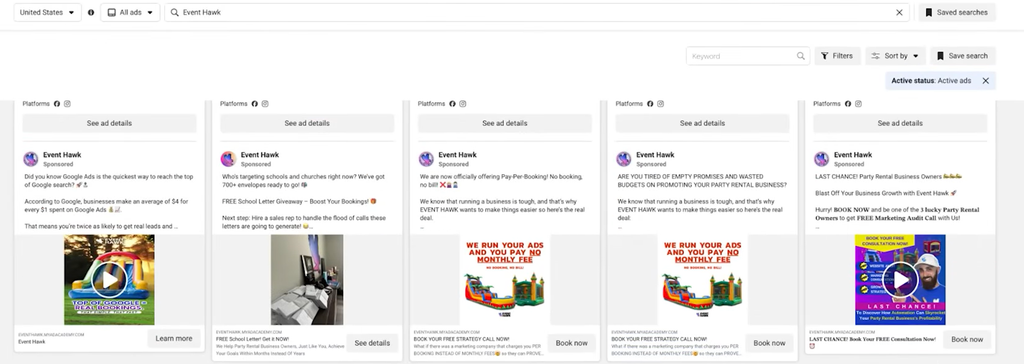See ad details for the School Letter ad

pyautogui.click(x=307, y=123)
